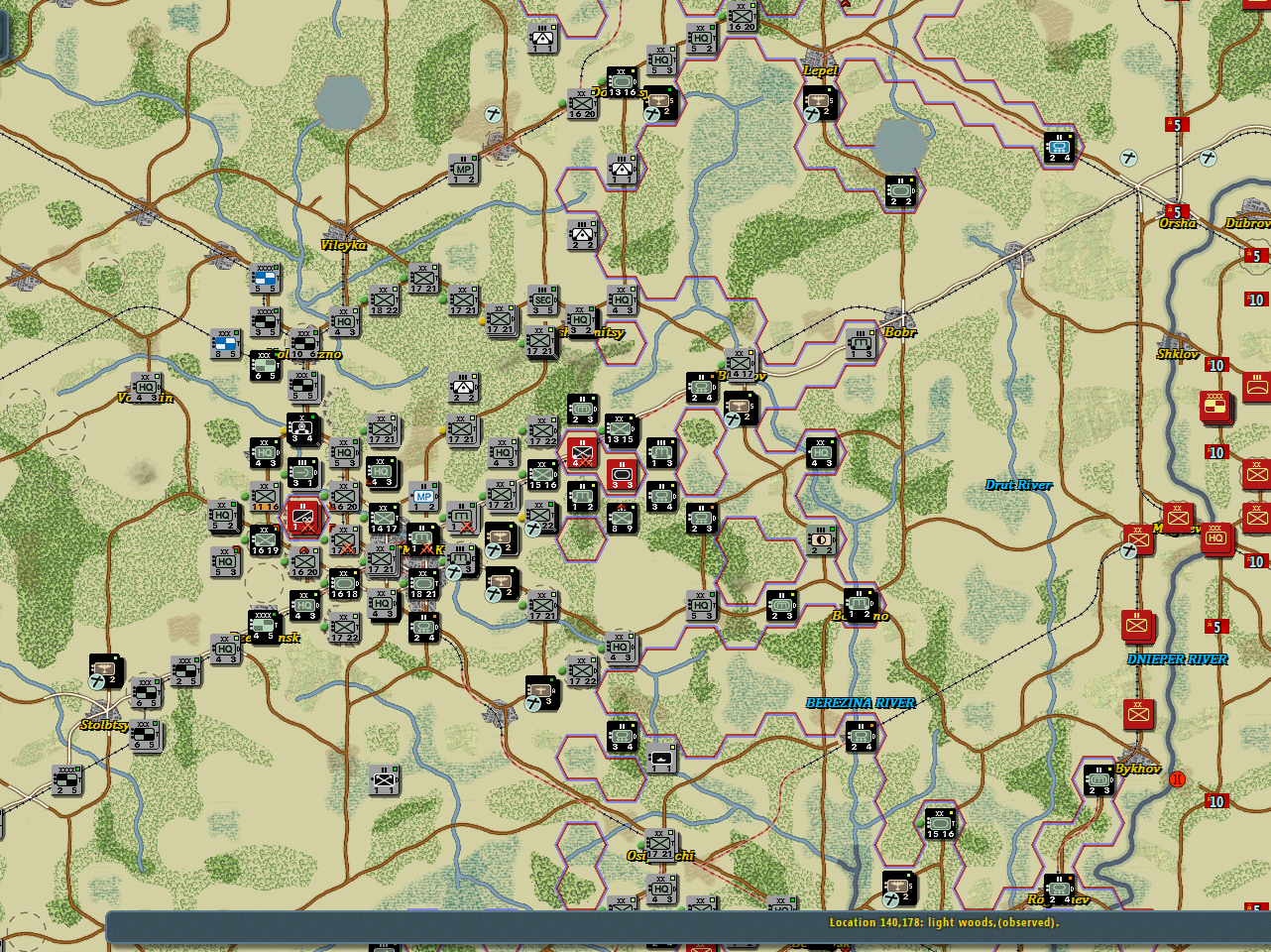Click the infantry counter with orange 11-16 strength

coord(265,497)
